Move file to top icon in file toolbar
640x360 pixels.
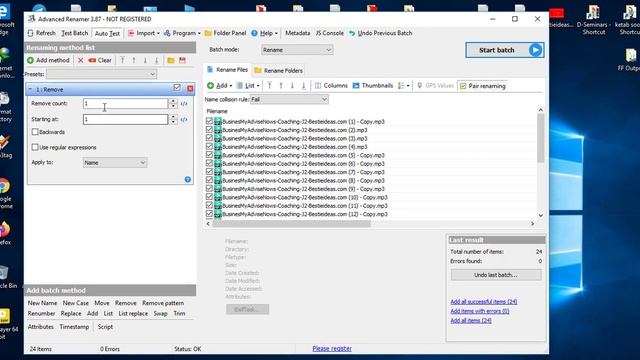pyautogui.click(x=269, y=86)
